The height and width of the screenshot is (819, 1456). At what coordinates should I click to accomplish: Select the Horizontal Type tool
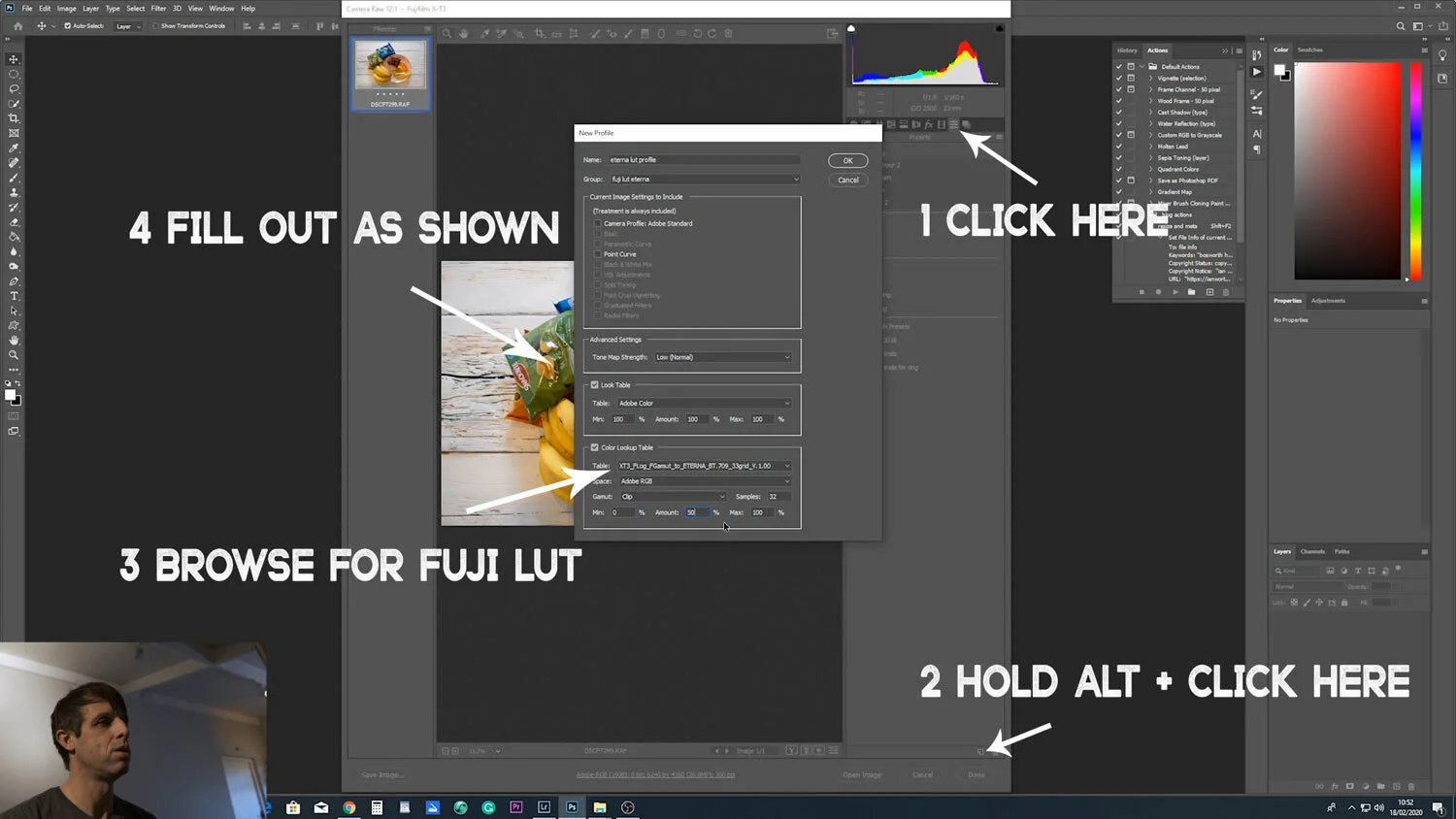[14, 296]
